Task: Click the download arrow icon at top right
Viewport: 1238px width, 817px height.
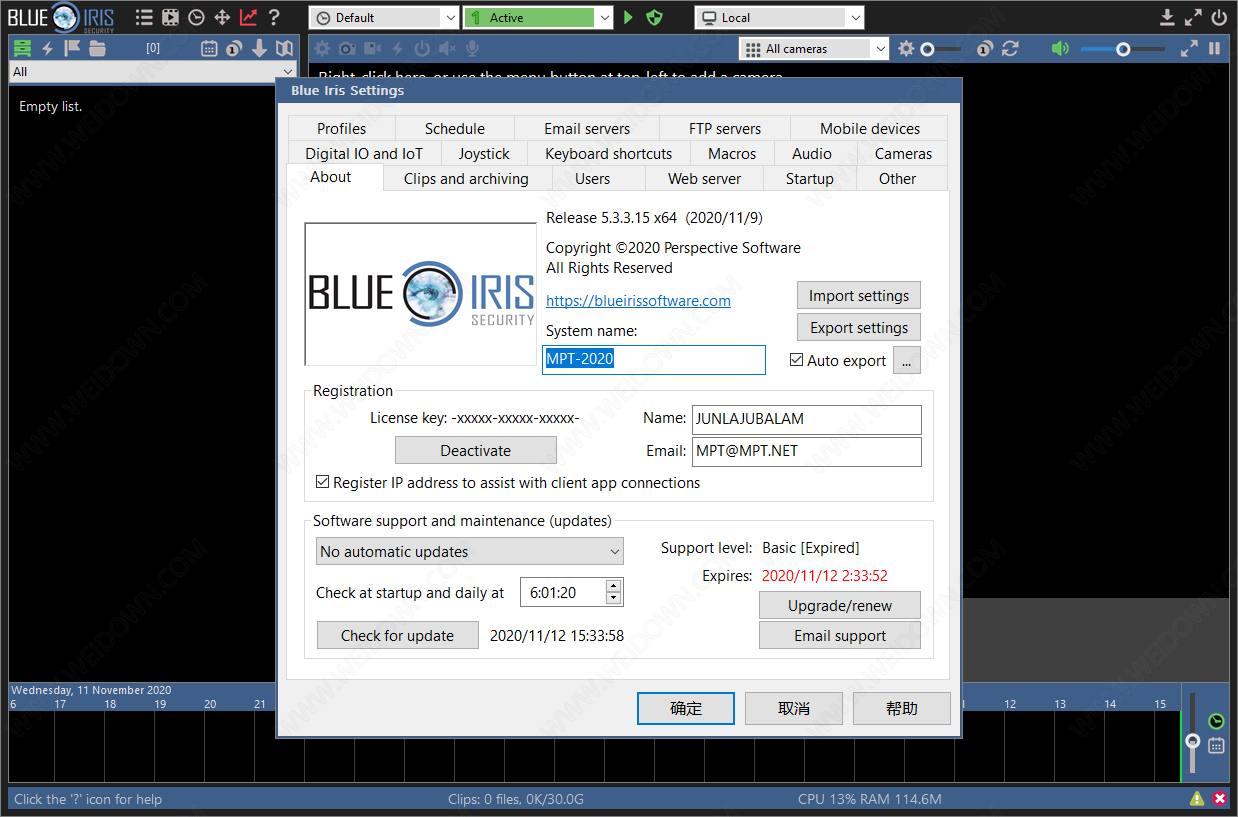Action: click(1167, 17)
